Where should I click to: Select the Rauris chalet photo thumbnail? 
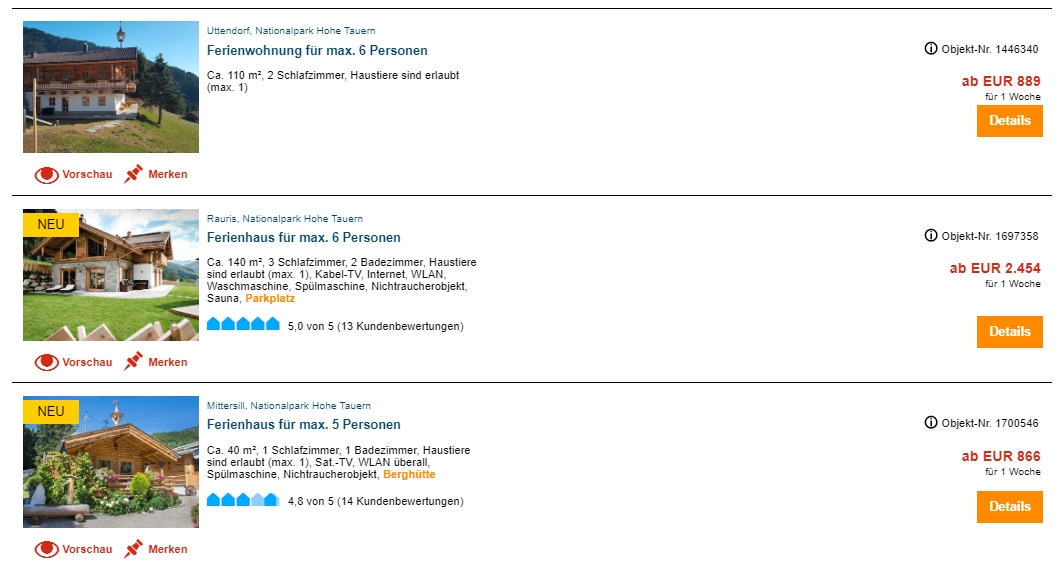(111, 275)
